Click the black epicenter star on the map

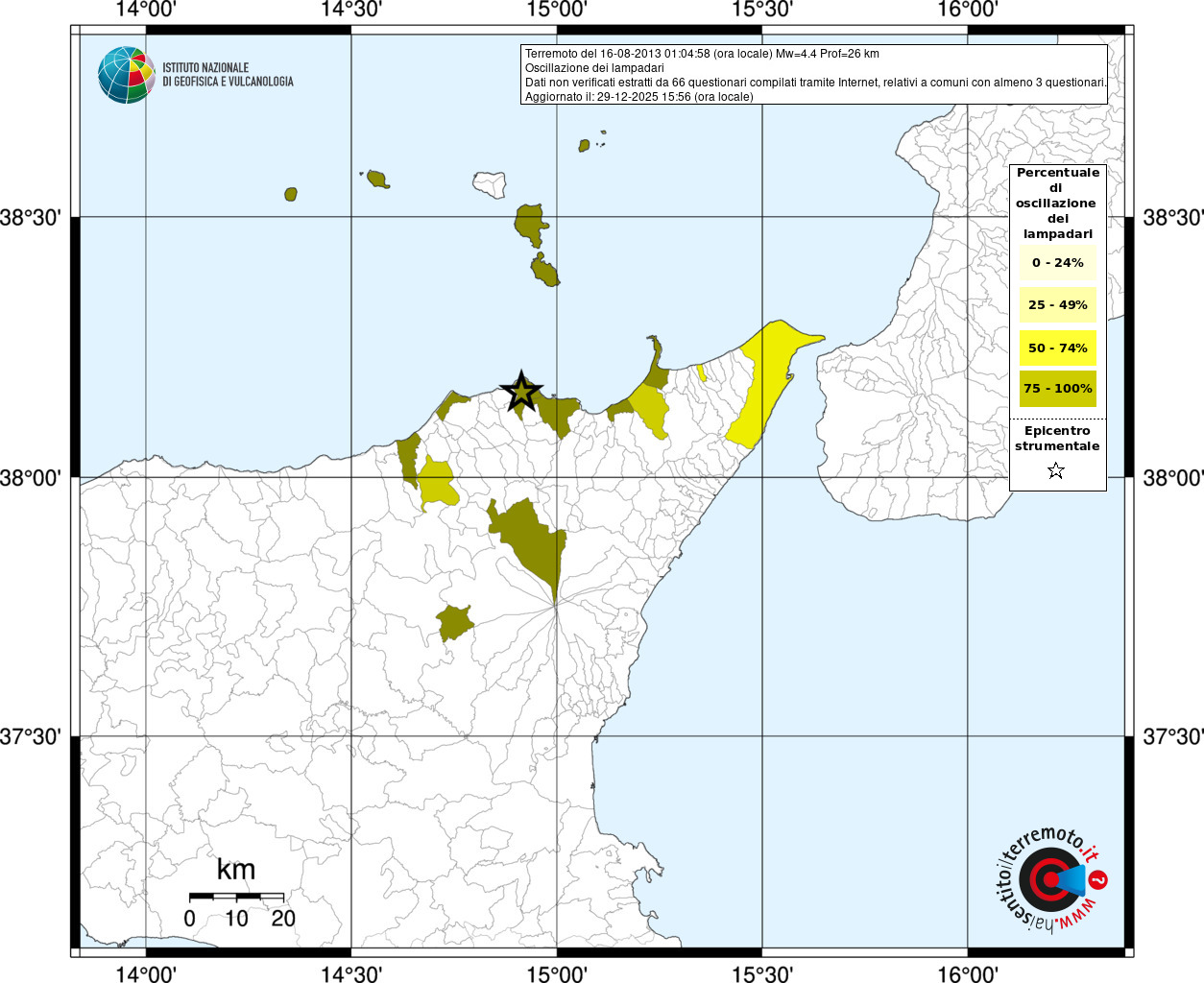[x=520, y=392]
